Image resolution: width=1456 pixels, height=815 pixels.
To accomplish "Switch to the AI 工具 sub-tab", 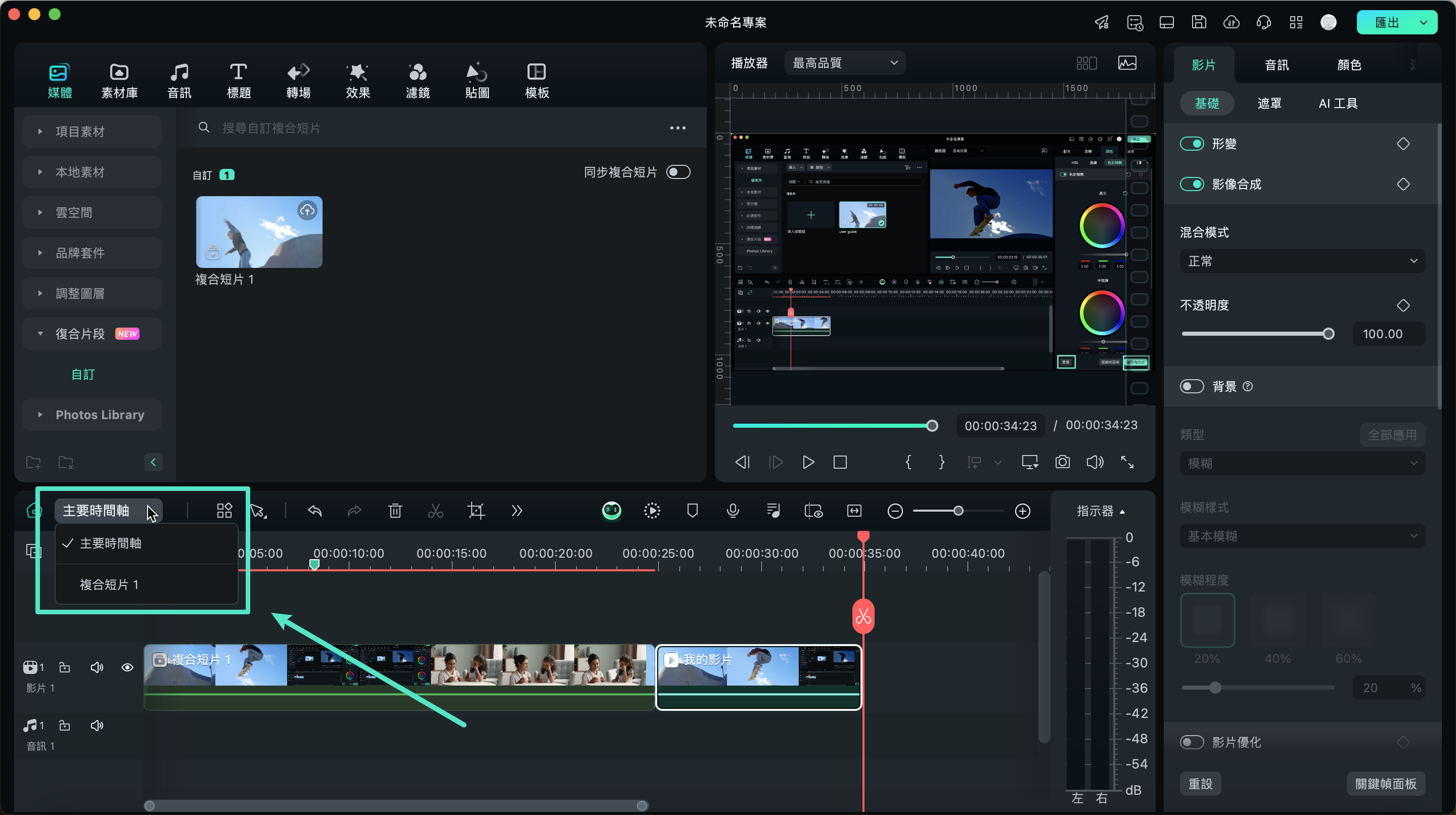I will 1338,104.
